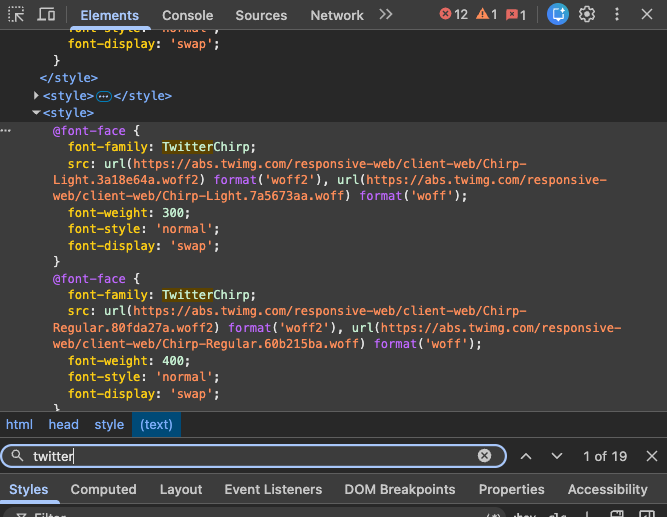Open the Layout sidebar tab
Image resolution: width=667 pixels, height=517 pixels.
(181, 489)
